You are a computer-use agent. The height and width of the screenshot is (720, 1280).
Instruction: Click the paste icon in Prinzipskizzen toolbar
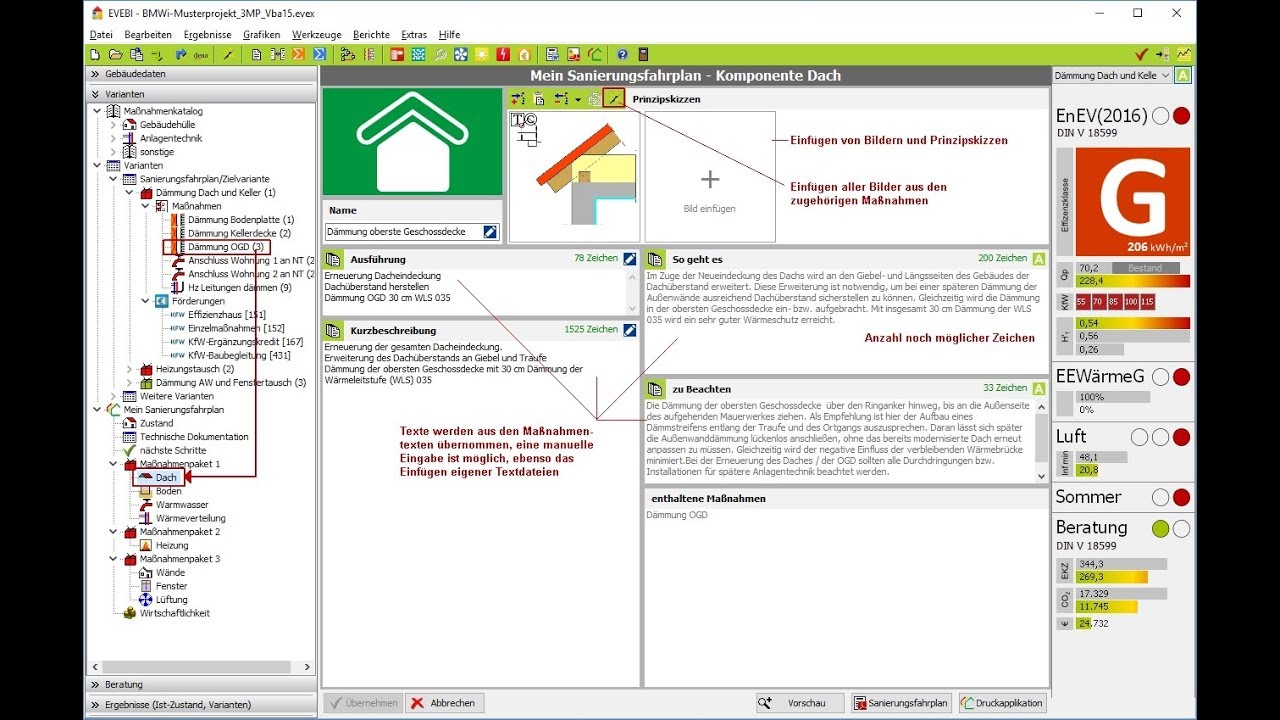(539, 99)
